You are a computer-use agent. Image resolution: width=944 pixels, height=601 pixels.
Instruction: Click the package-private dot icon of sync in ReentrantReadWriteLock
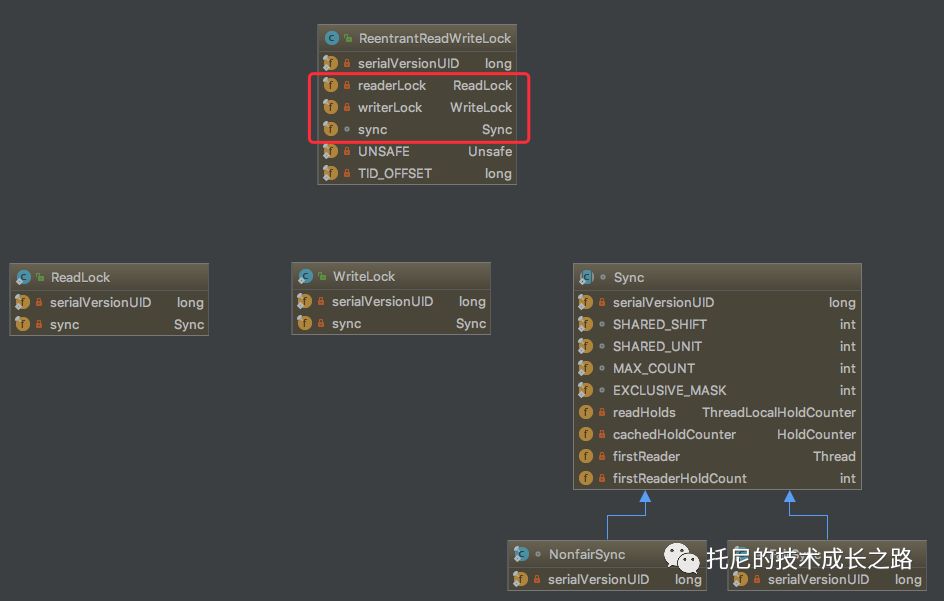coord(347,129)
